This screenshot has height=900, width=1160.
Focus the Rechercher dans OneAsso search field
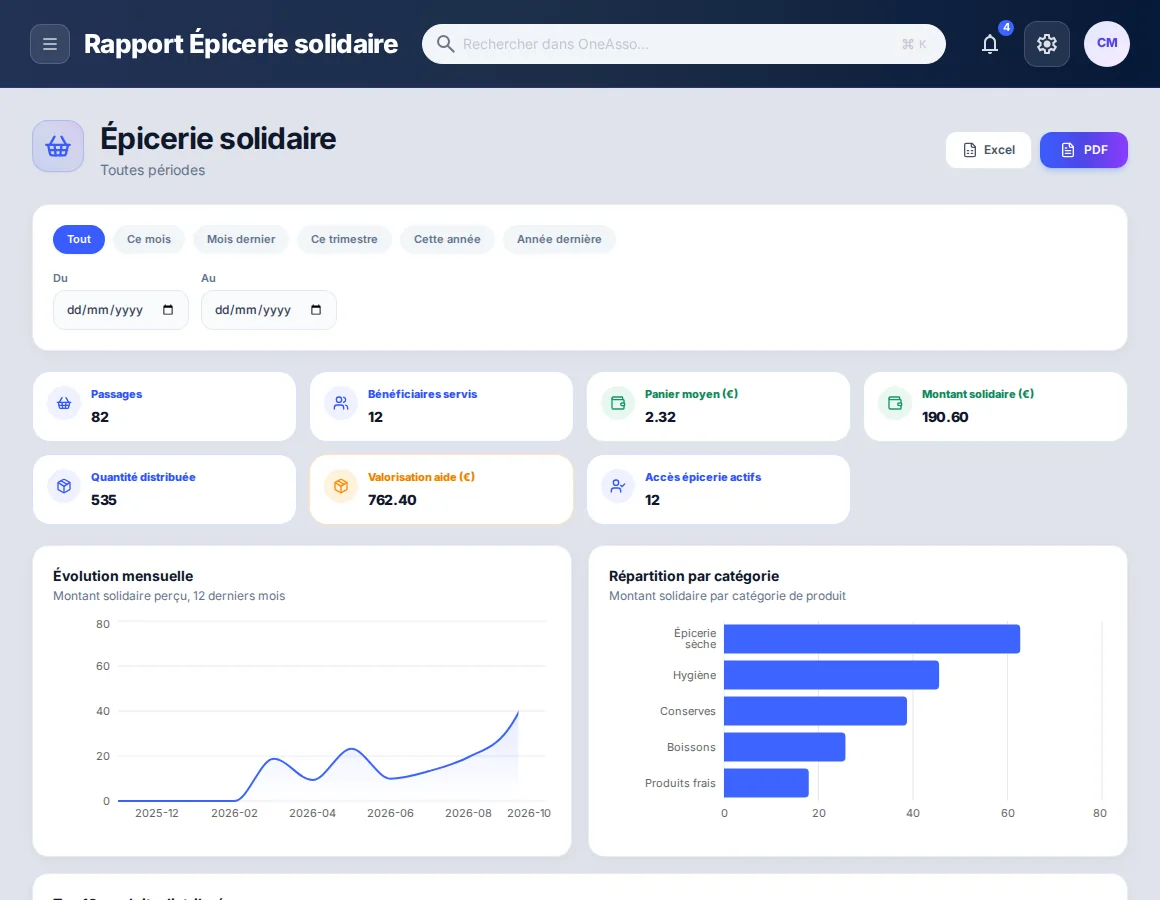(x=684, y=44)
